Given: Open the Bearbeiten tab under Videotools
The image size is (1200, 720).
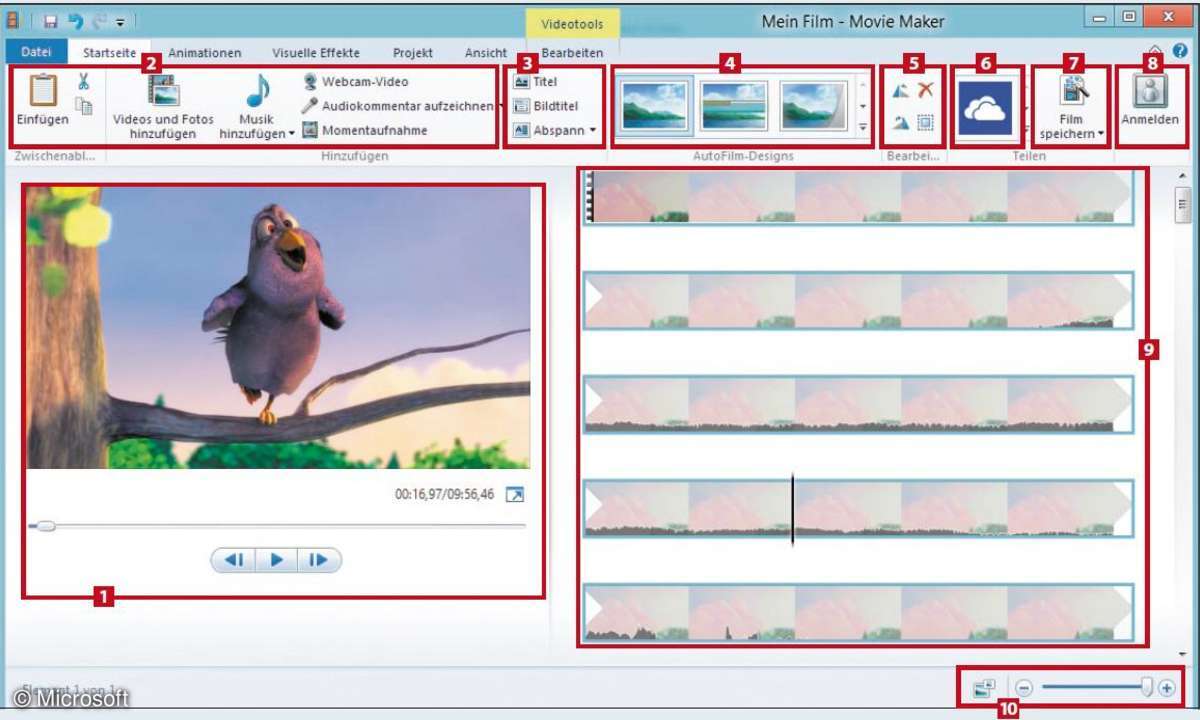Looking at the screenshot, I should (572, 53).
